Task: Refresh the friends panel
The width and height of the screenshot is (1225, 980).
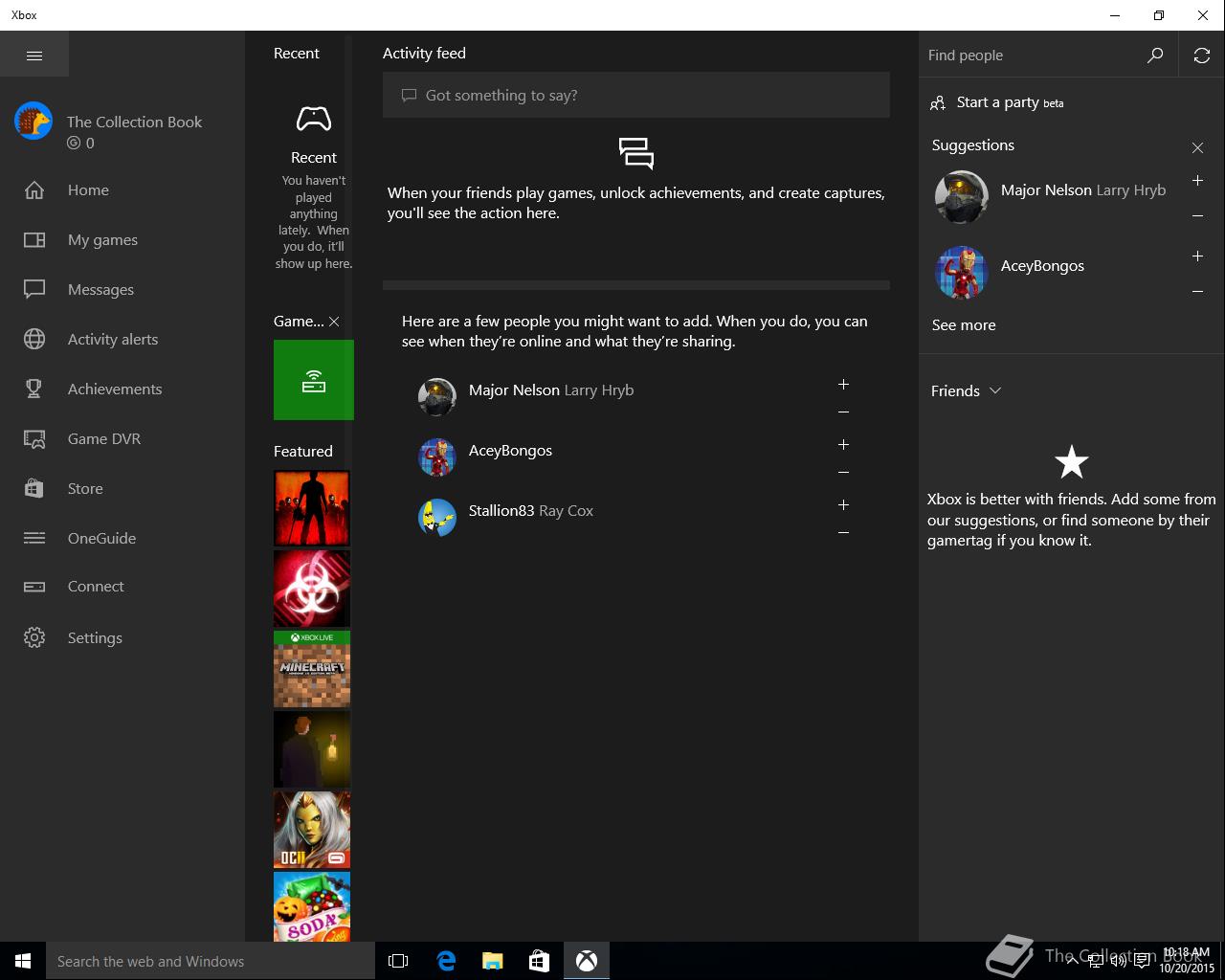Action: click(x=1202, y=56)
